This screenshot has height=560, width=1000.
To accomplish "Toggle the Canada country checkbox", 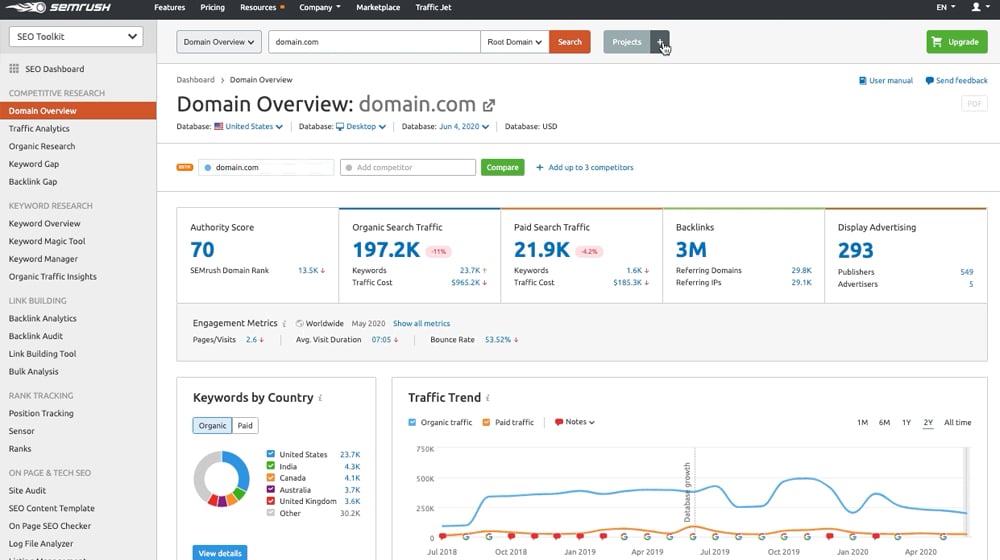I will (x=270, y=477).
